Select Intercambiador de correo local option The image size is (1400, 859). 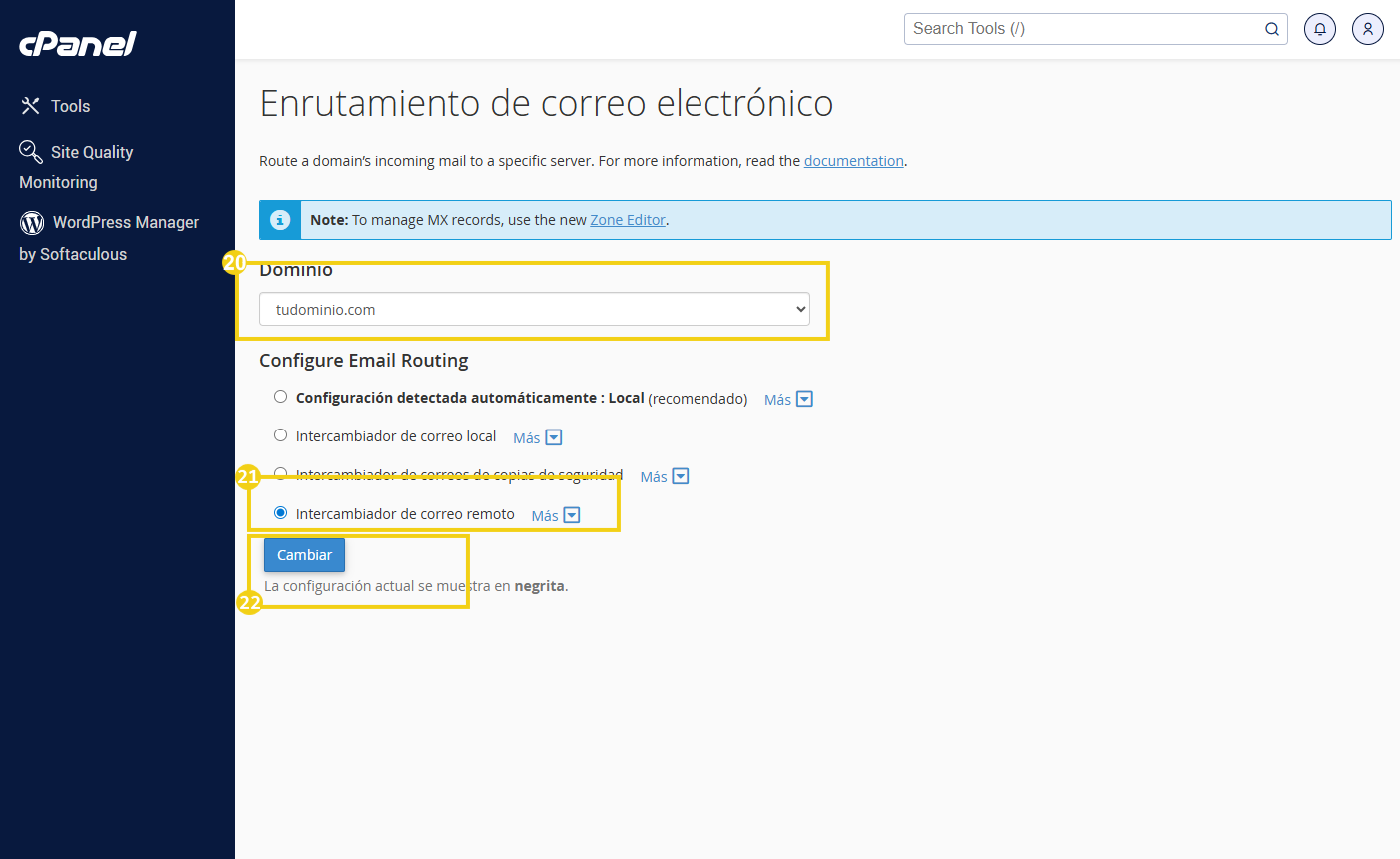[x=281, y=435]
